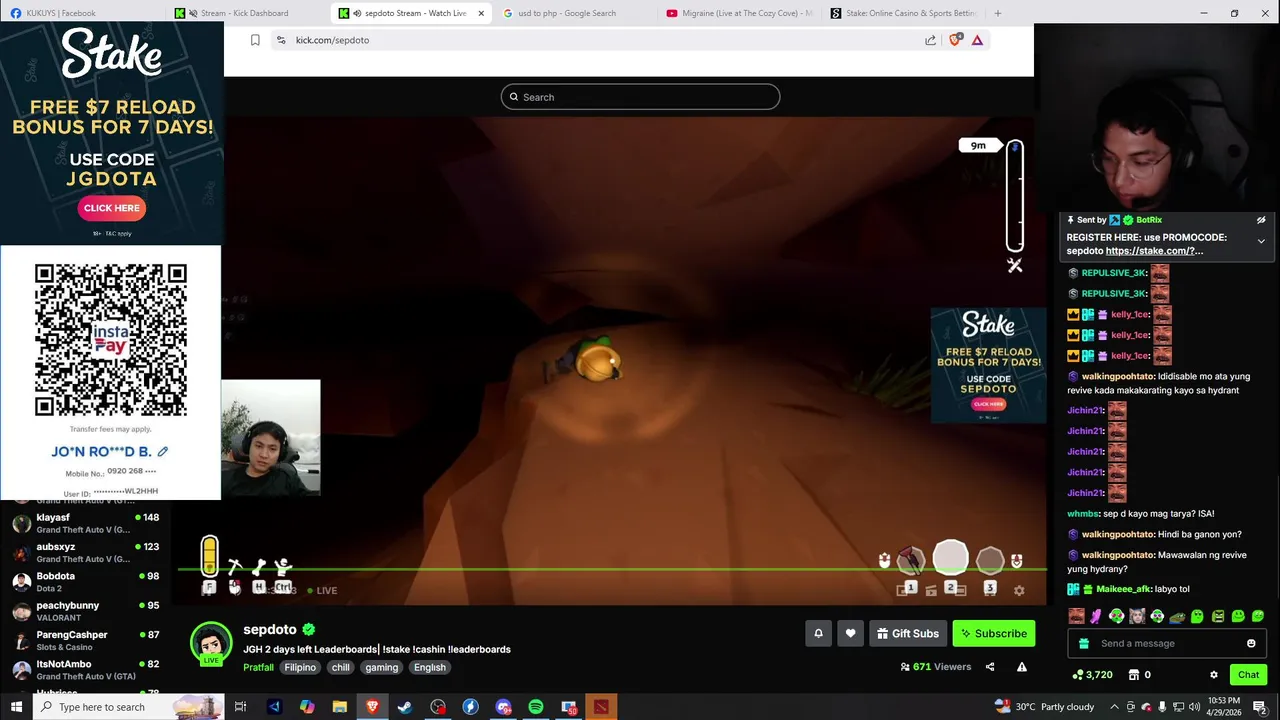1280x720 pixels.
Task: Switch to the Stake Online Casino tab
Action: pyautogui.click(x=904, y=13)
